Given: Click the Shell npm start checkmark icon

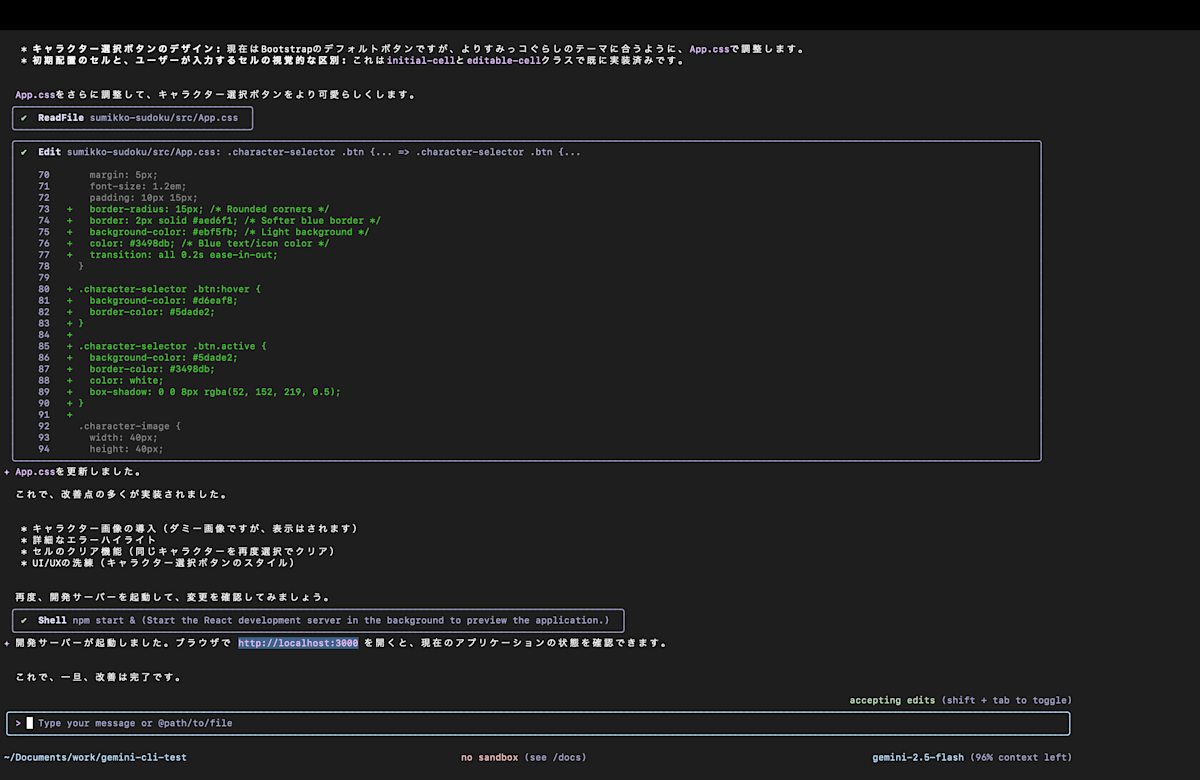Looking at the screenshot, I should (x=24, y=620).
